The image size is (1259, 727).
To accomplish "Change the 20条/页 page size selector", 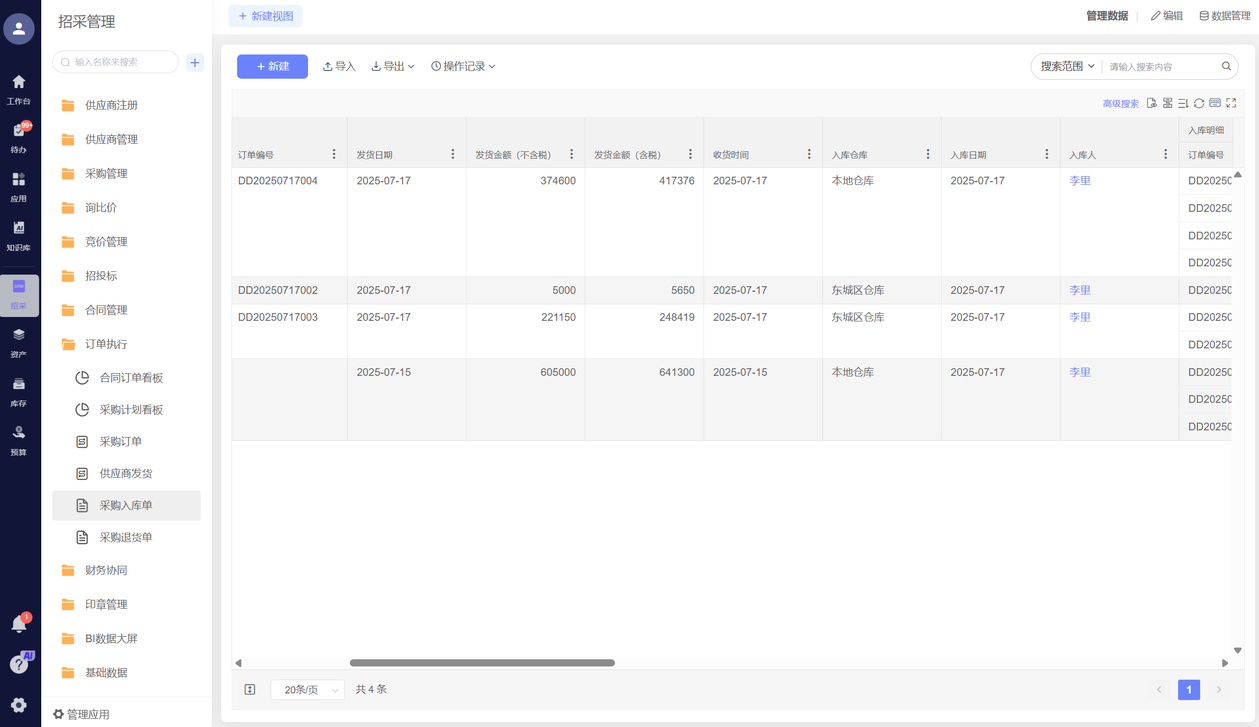I will [307, 690].
